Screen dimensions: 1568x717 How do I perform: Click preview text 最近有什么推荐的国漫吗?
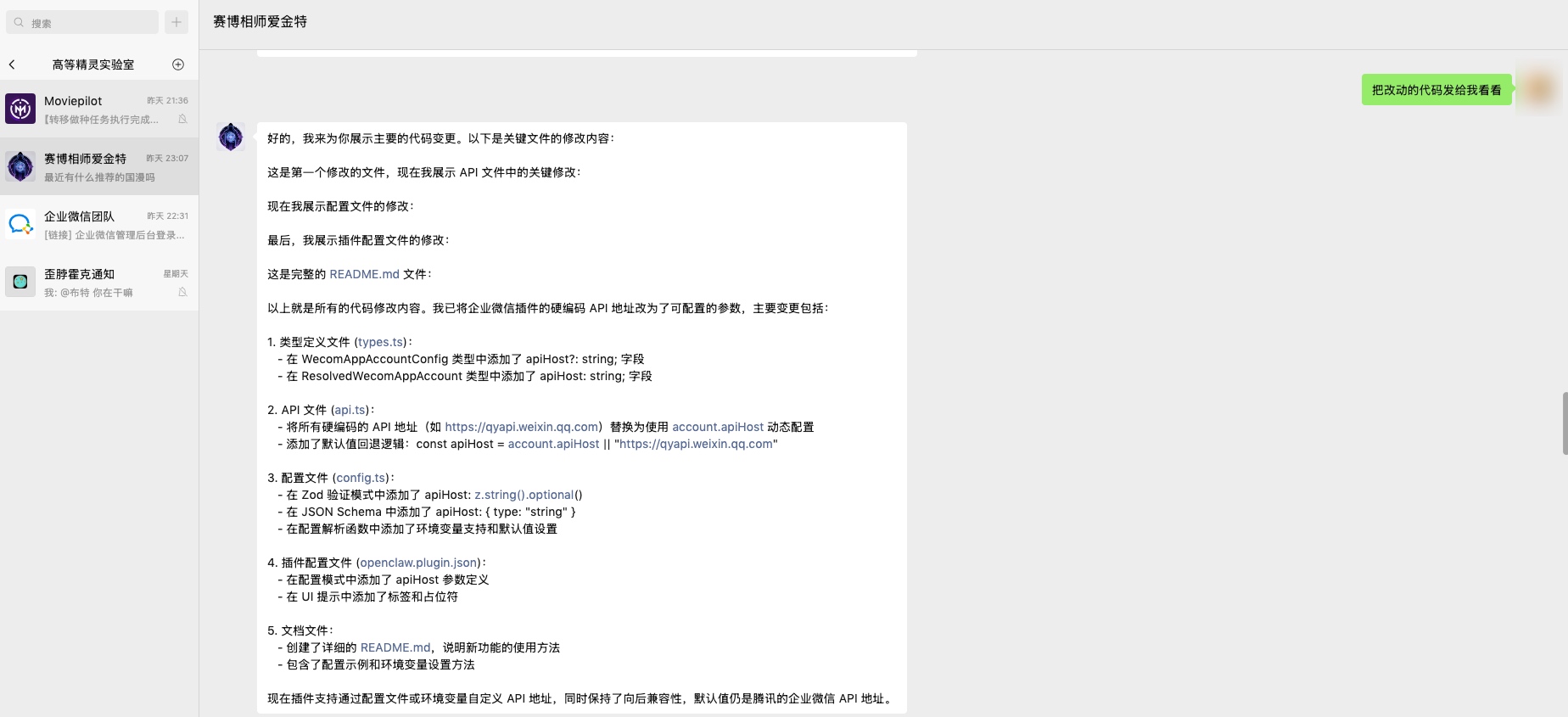[x=99, y=177]
